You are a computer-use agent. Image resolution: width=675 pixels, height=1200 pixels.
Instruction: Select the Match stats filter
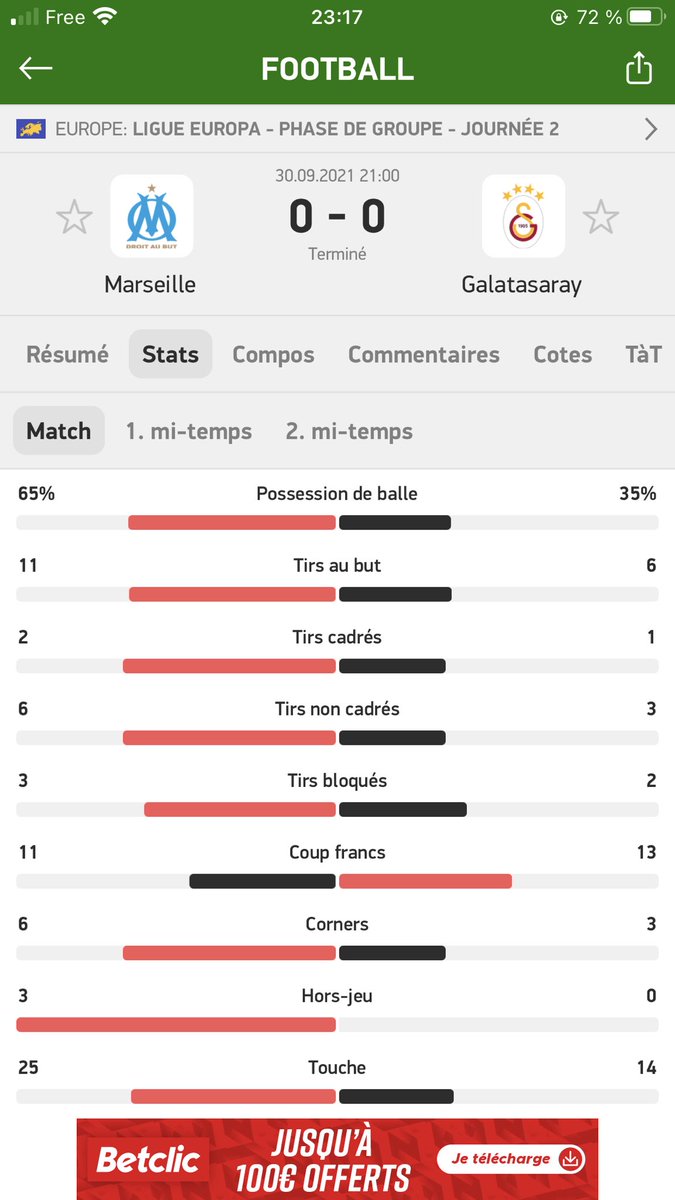pyautogui.click(x=58, y=431)
